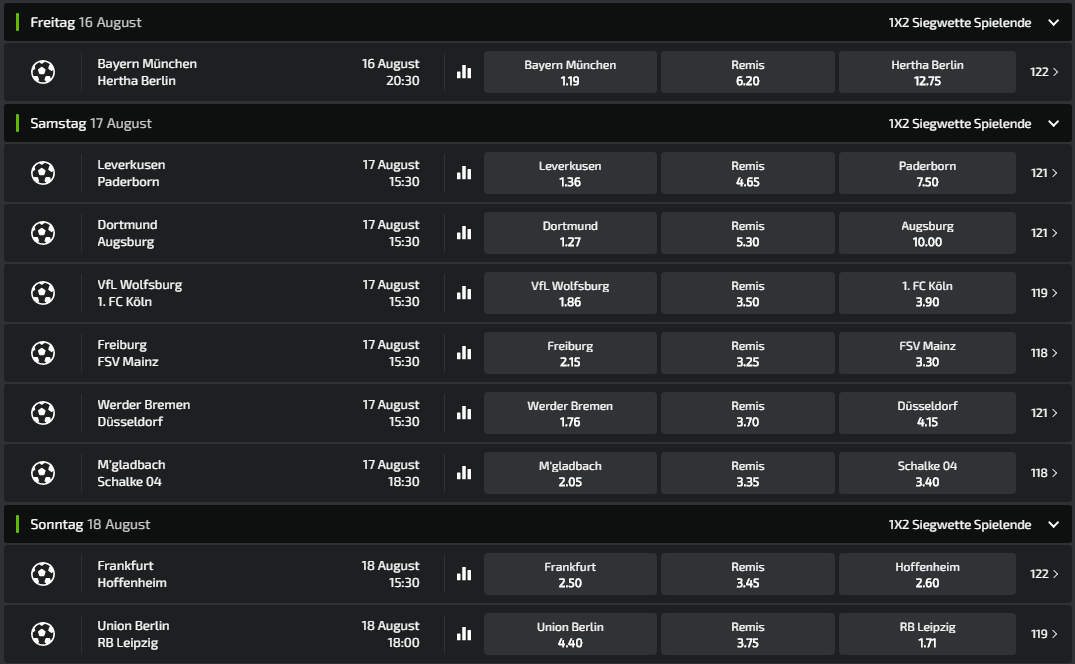Viewport: 1075px width, 664px height.
Task: Click the soccer ball icon beside M'gladbach
Action: tap(42, 473)
